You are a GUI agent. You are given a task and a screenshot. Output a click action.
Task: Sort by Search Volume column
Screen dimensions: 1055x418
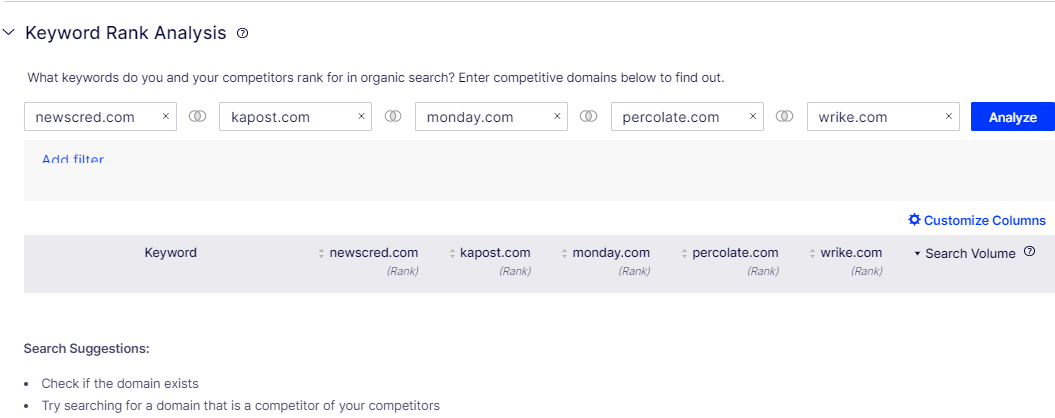(965, 254)
